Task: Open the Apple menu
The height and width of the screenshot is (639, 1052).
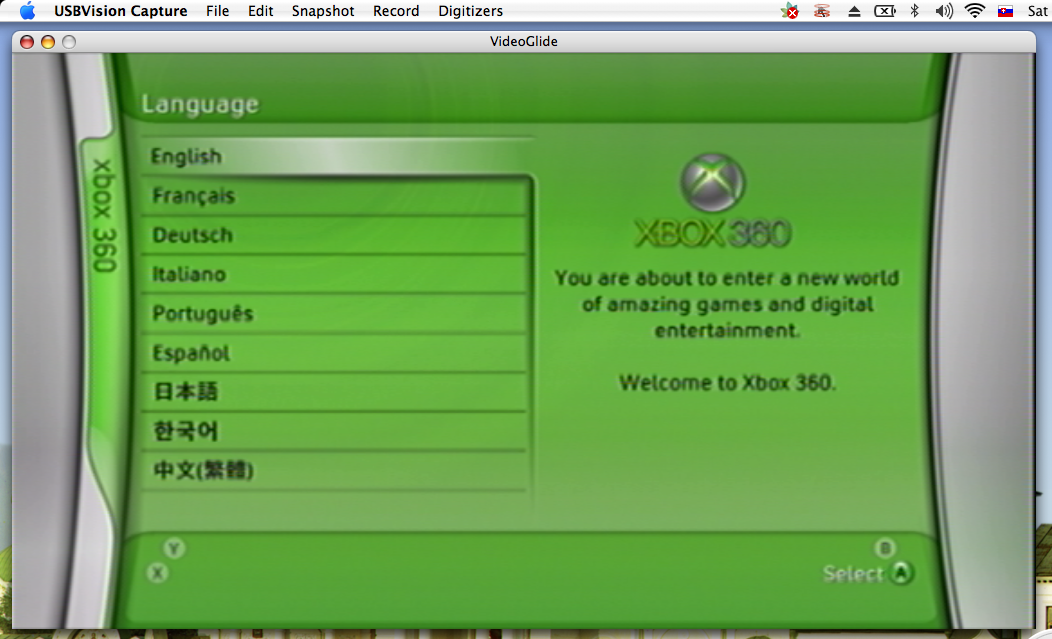Action: [28, 11]
